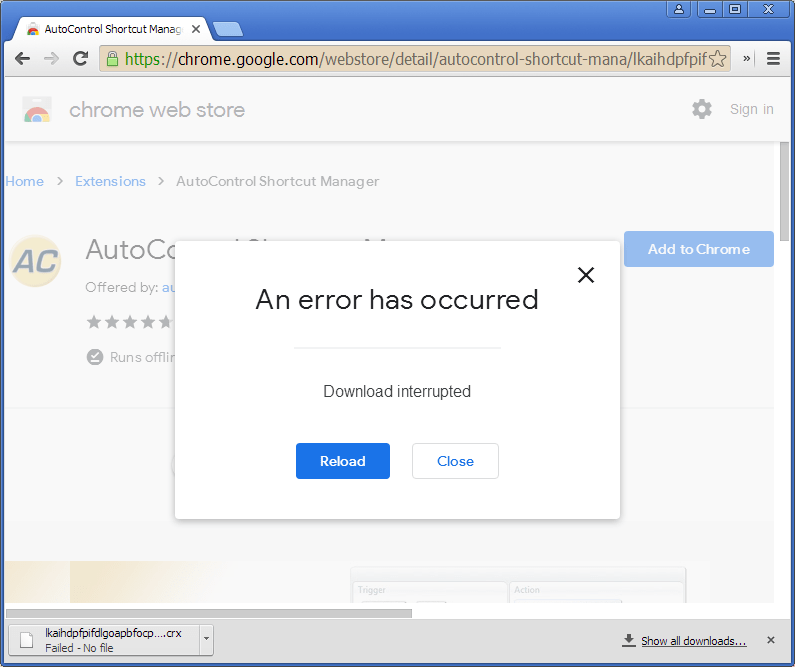Image resolution: width=795 pixels, height=667 pixels.
Task: Reload the page with the toolbar refresh icon
Action: pyautogui.click(x=81, y=59)
